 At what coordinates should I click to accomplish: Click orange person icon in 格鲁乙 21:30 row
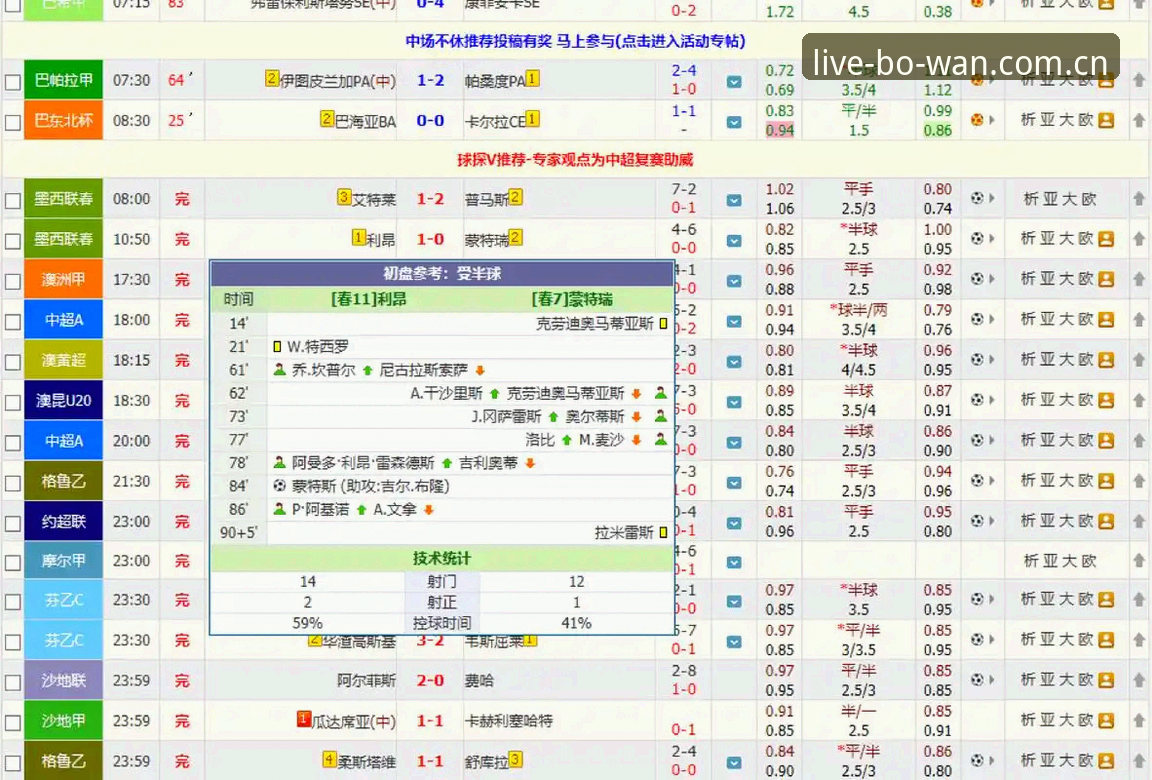[1106, 481]
